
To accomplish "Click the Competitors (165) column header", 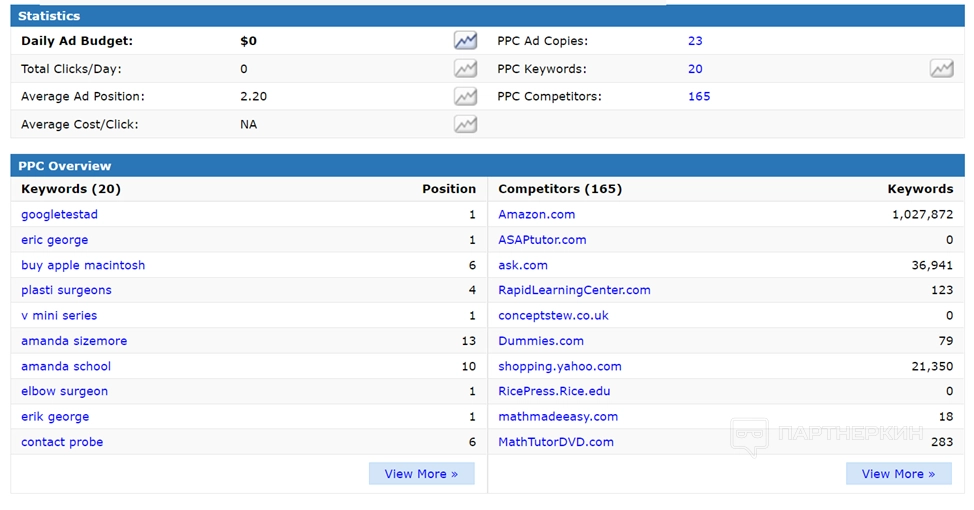I will click(560, 189).
